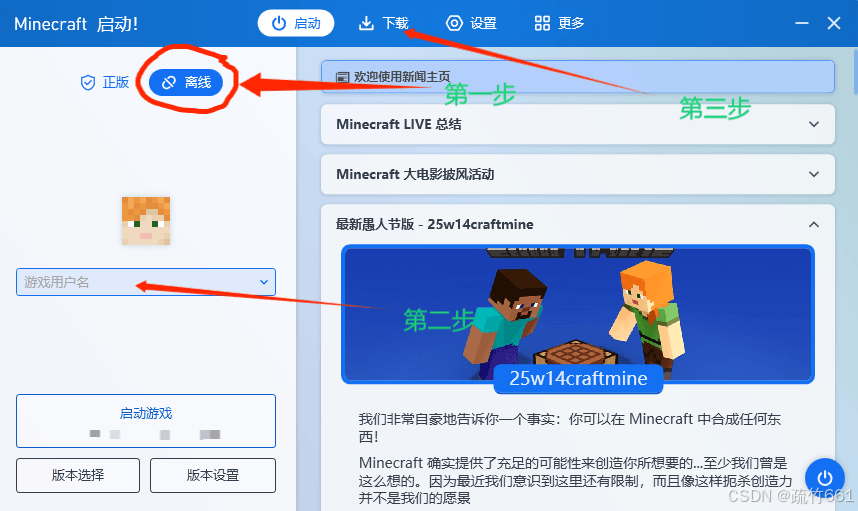Open the username dropdown arrow
Viewport: 858px width, 511px height.
(x=264, y=282)
